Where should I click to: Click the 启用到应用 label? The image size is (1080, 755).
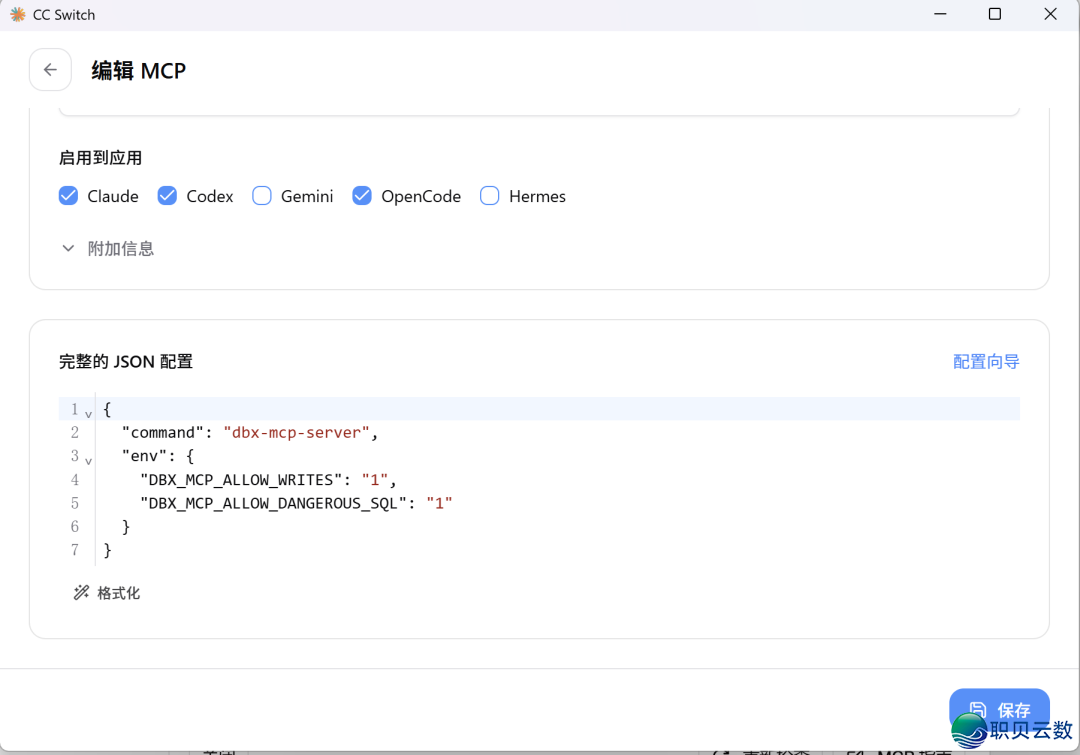point(101,158)
